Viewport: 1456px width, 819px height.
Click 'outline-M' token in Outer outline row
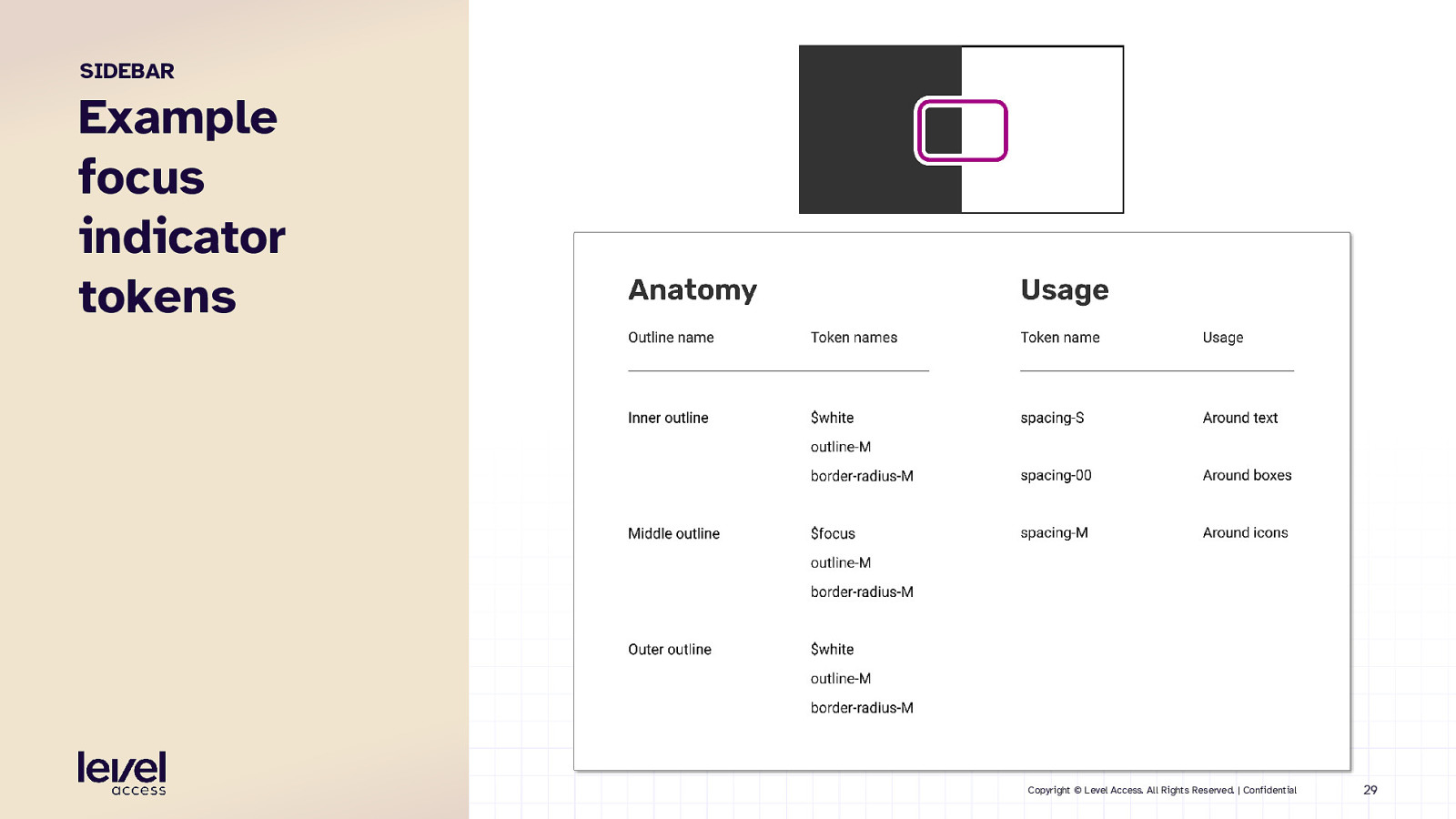point(841,678)
